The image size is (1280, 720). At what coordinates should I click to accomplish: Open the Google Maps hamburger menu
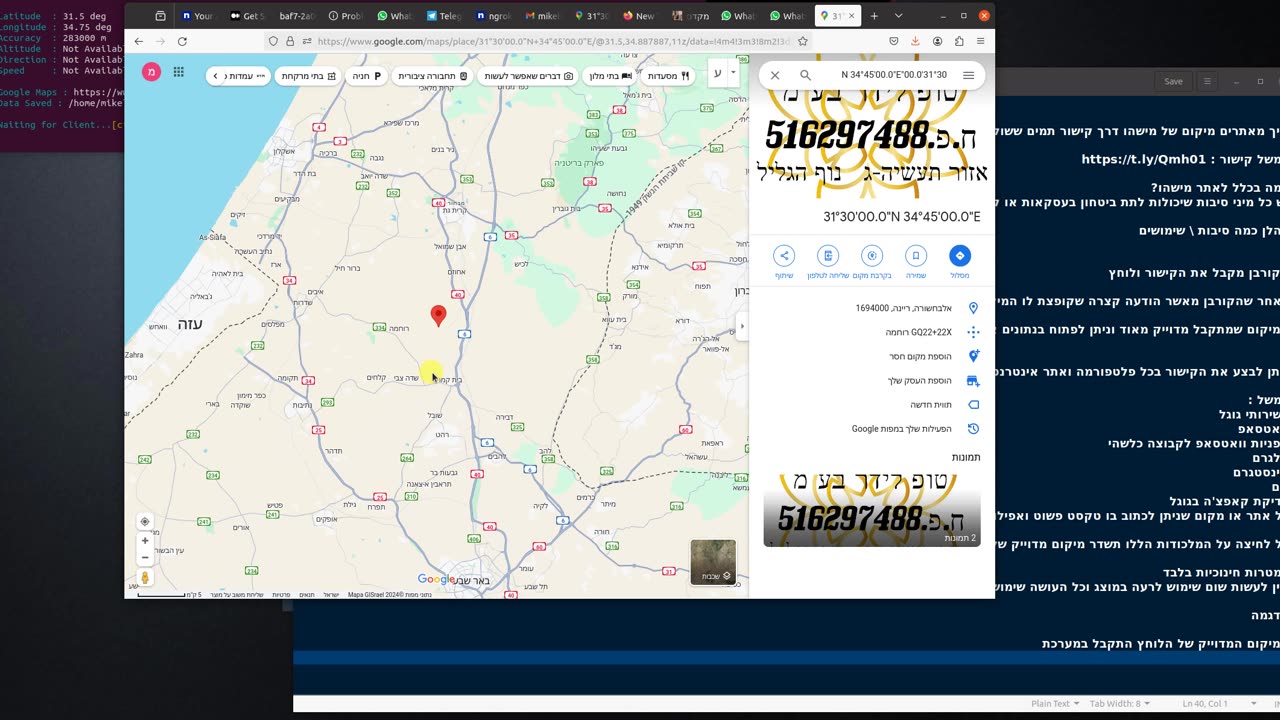968,75
